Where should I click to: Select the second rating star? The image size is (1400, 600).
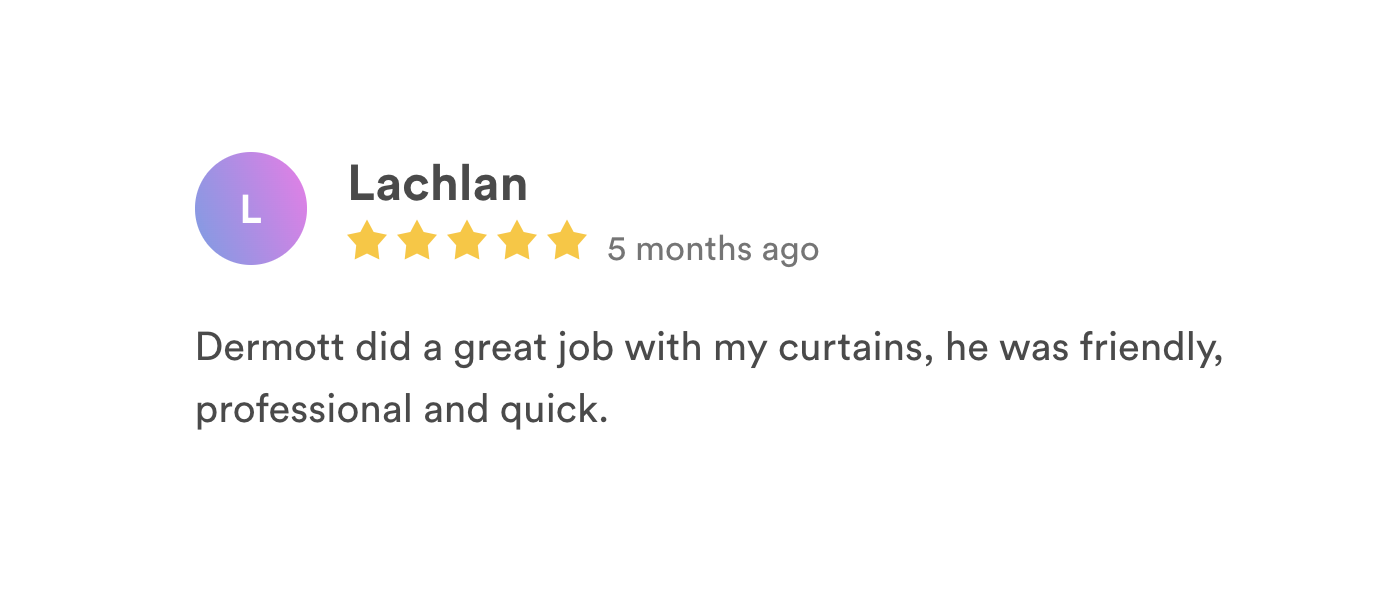[x=417, y=241]
